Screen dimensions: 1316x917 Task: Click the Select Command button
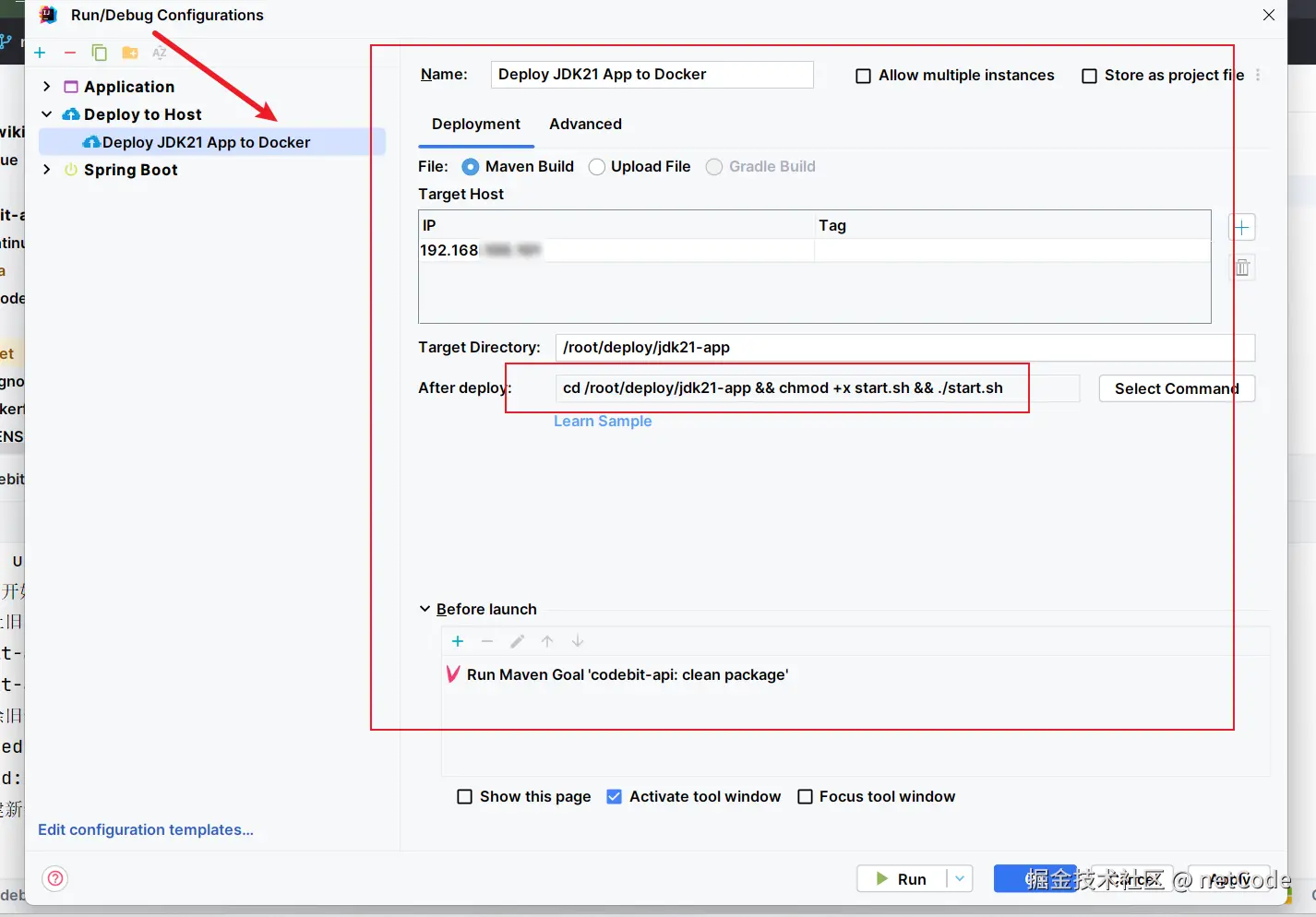(x=1177, y=388)
